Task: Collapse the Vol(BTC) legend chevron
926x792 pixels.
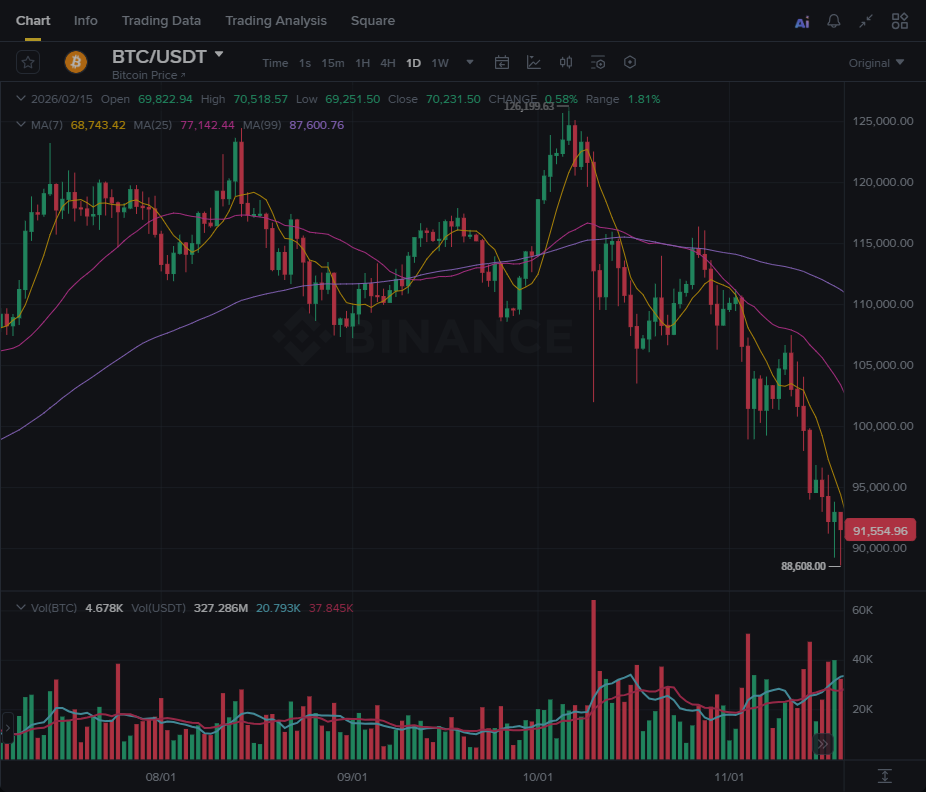Action: (21, 607)
